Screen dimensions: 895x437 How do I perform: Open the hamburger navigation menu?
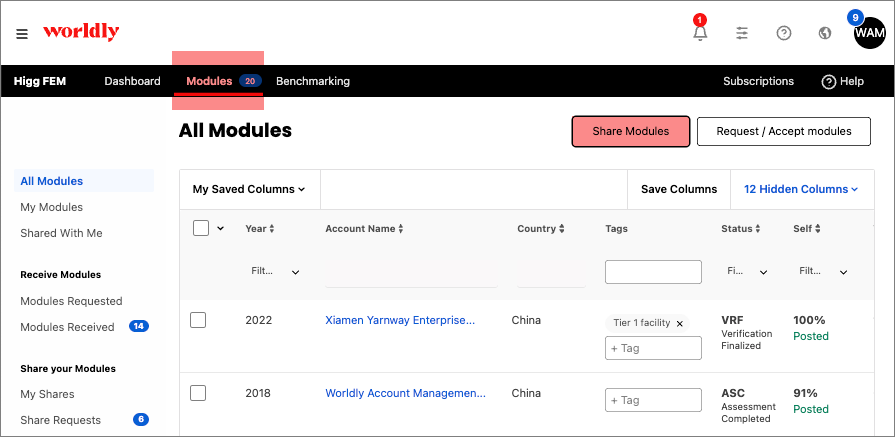[x=22, y=33]
